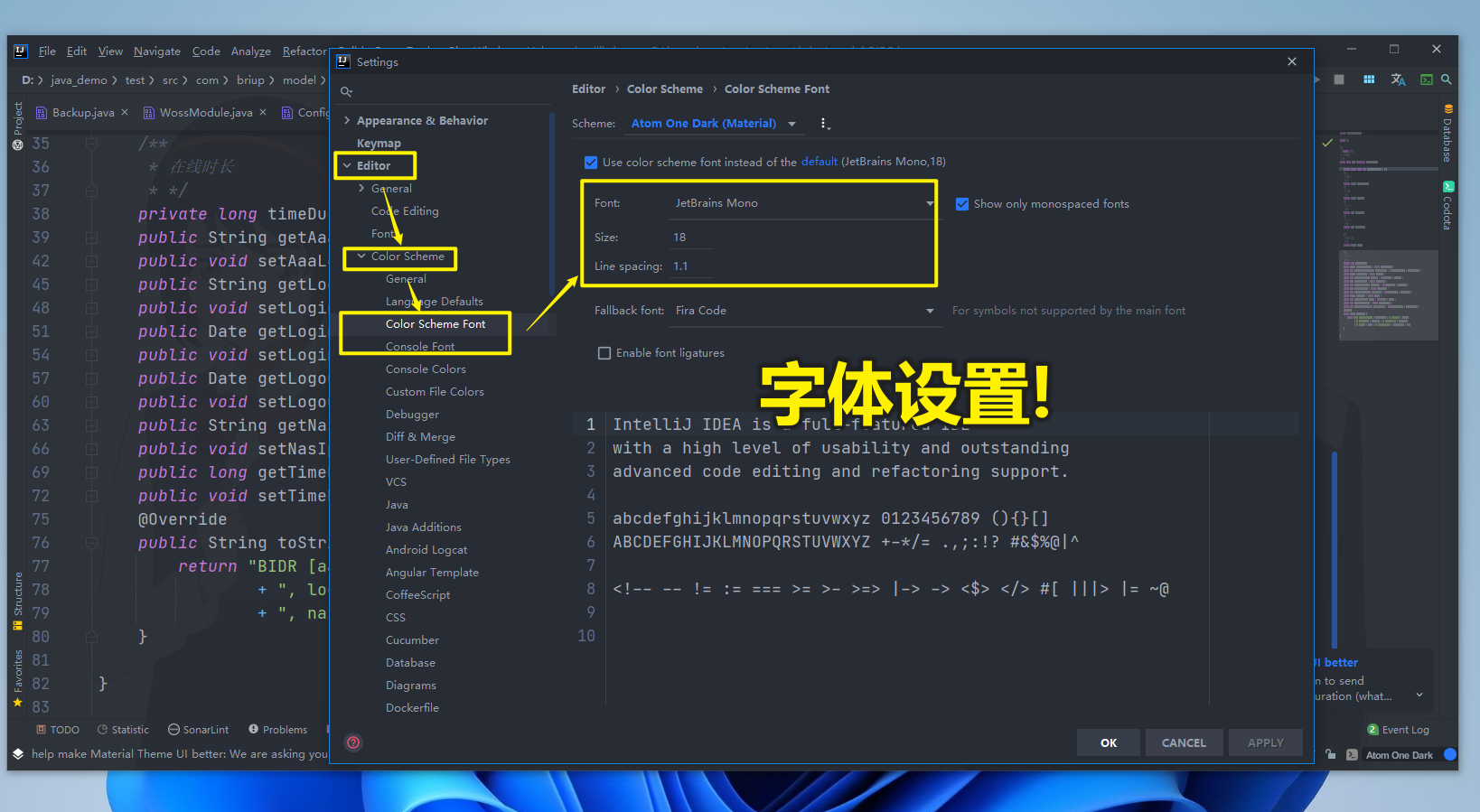Select Android Logcat in settings tree
This screenshot has height=812, width=1480.
click(426, 550)
